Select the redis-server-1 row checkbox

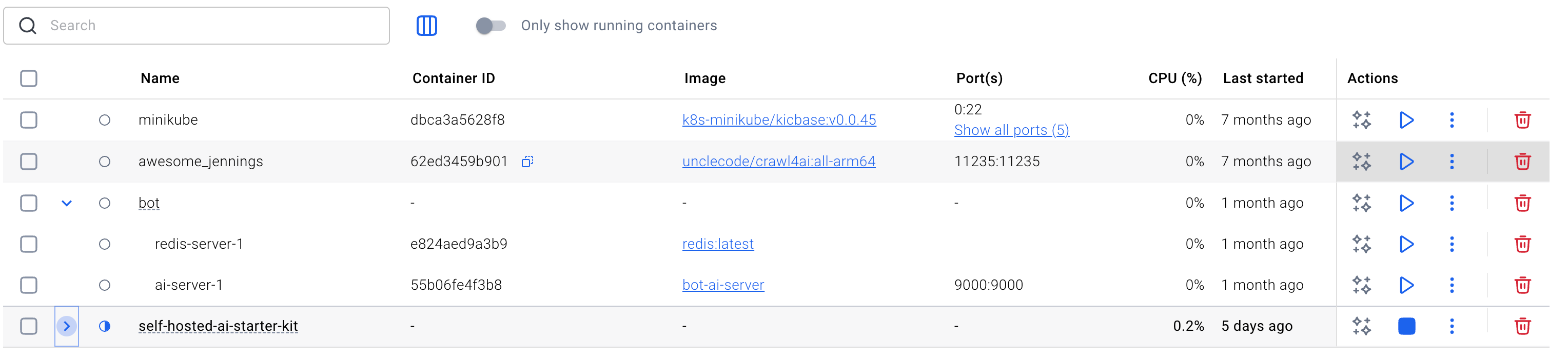click(x=29, y=244)
